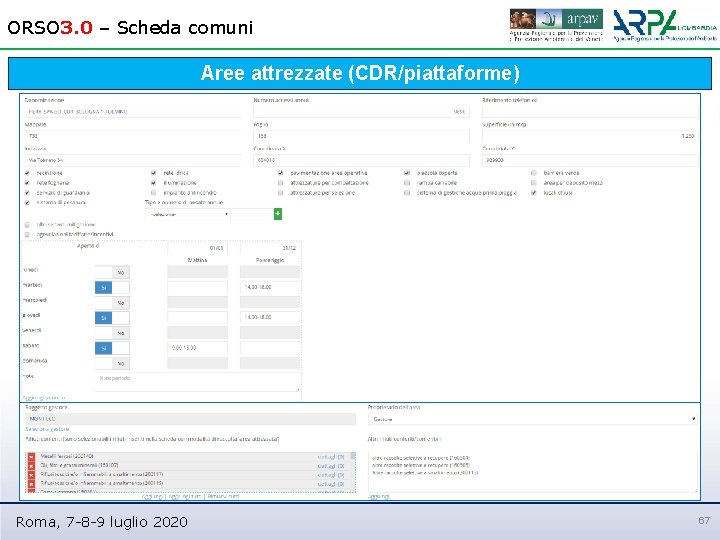
Task: Click the giovedì pomeriggio hours field
Action: pyautogui.click(x=270, y=318)
